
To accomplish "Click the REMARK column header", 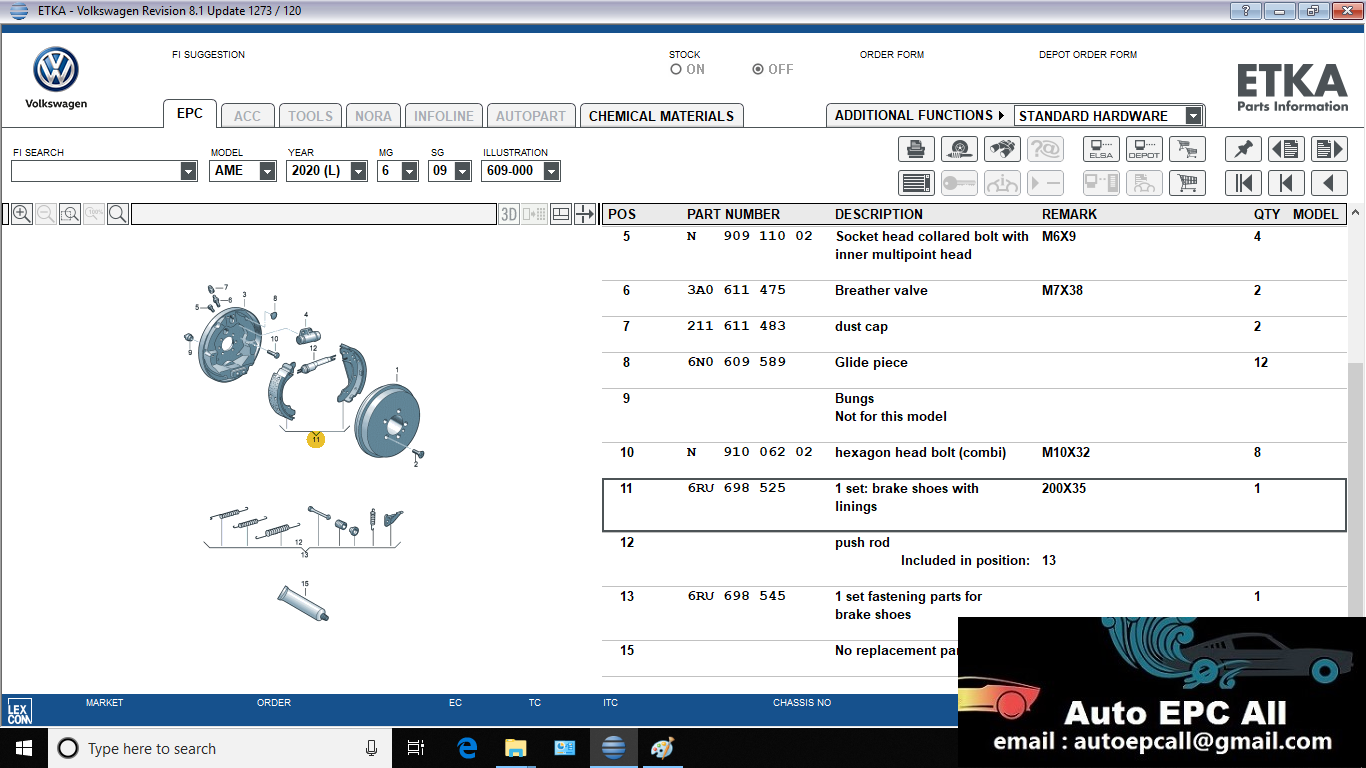I will tap(1069, 214).
